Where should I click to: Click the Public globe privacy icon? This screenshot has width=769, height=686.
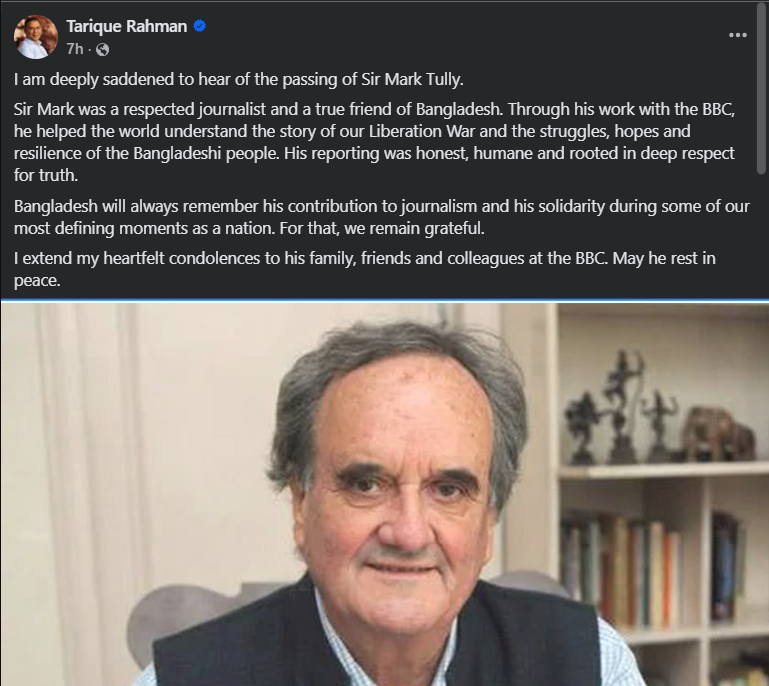pos(102,49)
